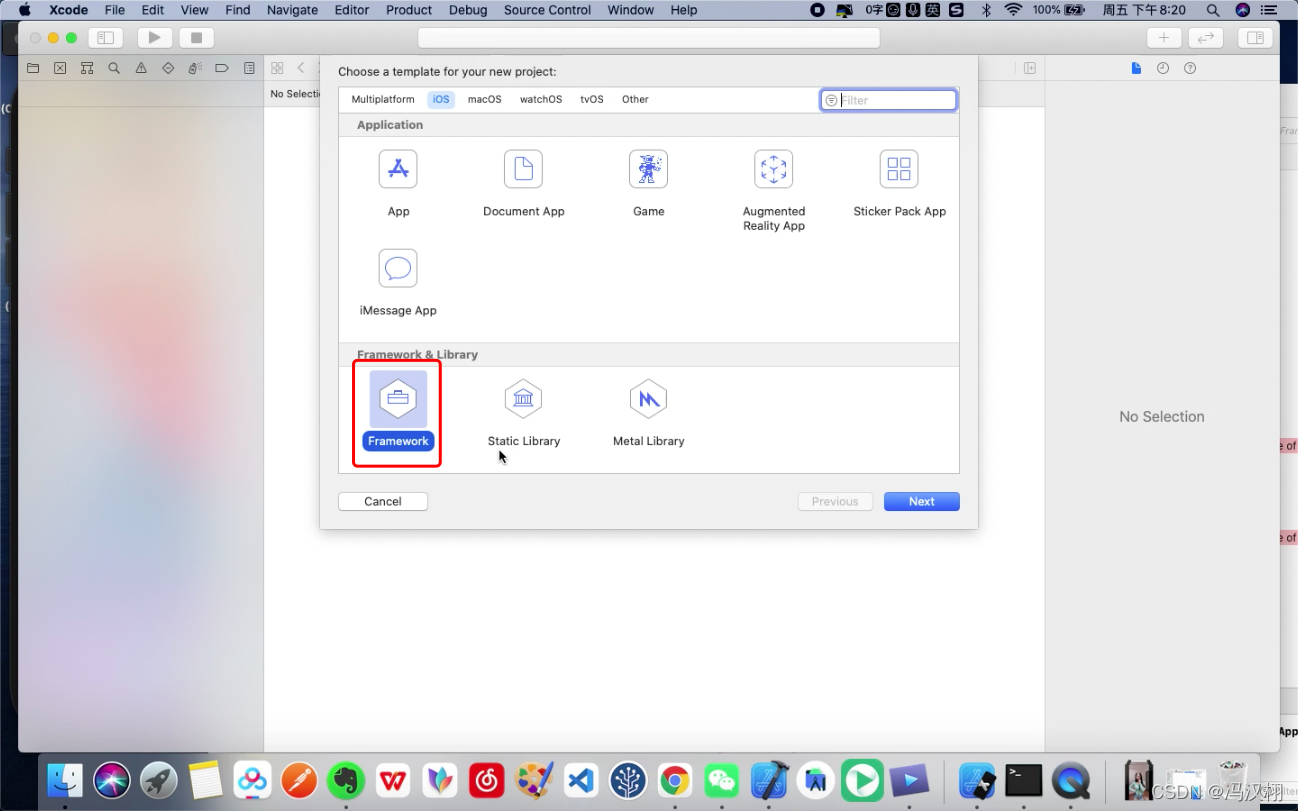
Task: Open the Navigate menu
Action: click(291, 10)
